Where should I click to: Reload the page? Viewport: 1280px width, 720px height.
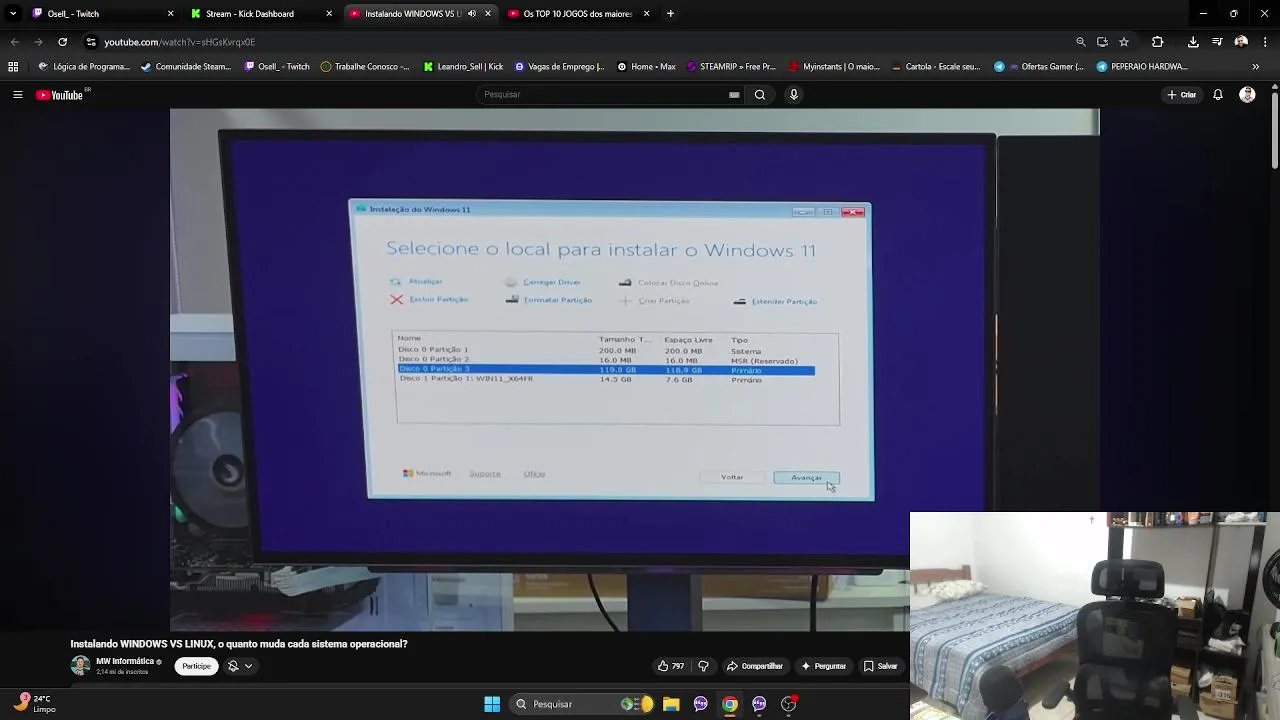62,42
